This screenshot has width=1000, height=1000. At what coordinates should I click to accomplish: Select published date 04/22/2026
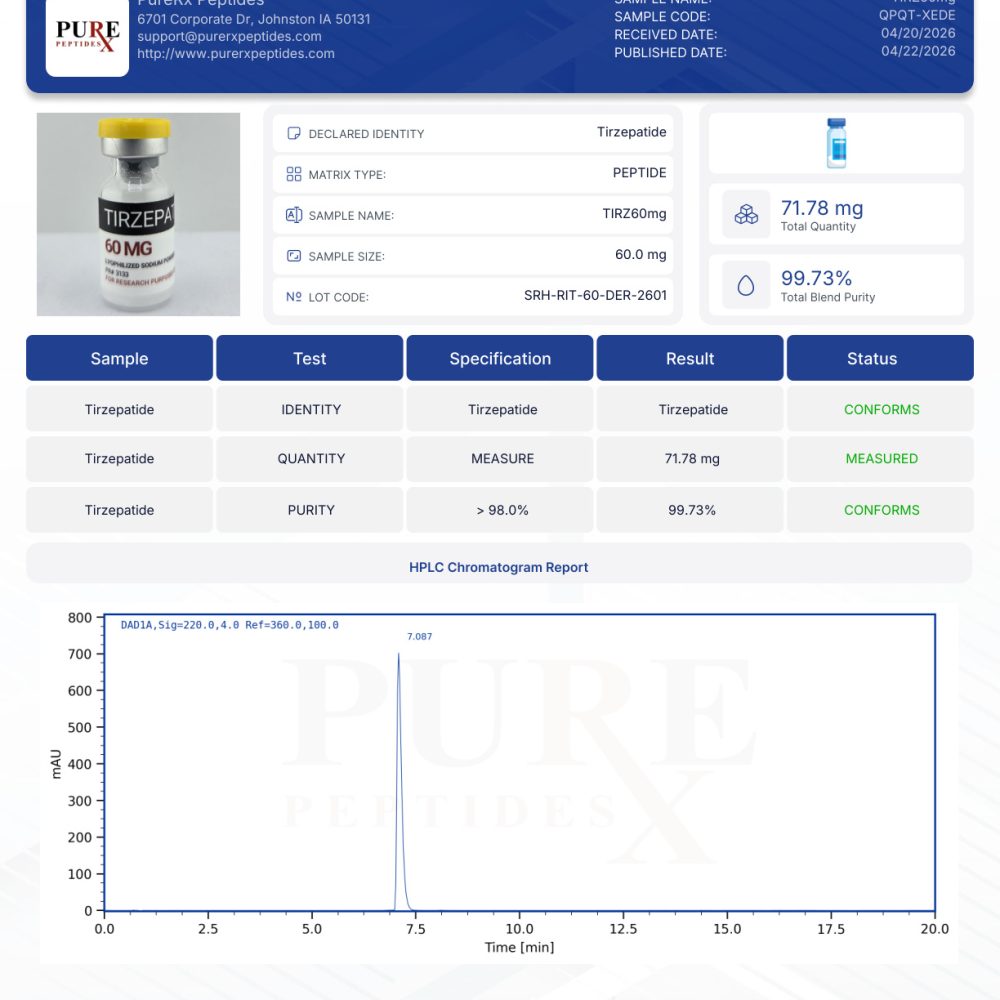click(918, 50)
